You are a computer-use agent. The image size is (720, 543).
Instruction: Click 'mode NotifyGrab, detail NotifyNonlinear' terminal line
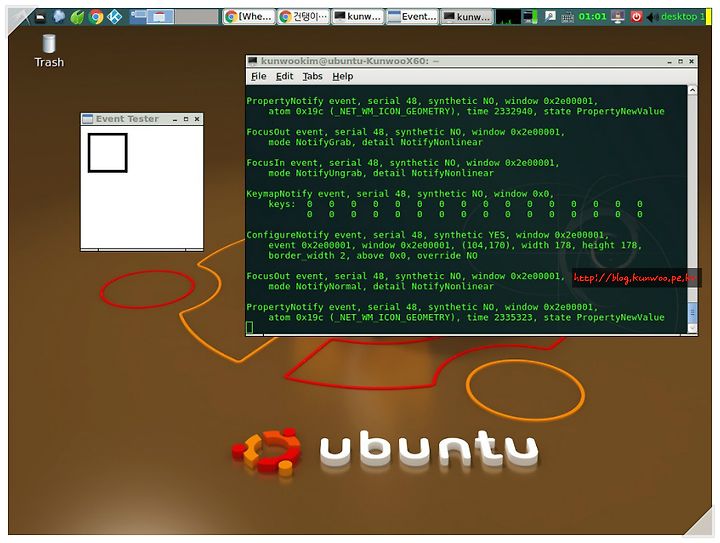[x=375, y=142]
